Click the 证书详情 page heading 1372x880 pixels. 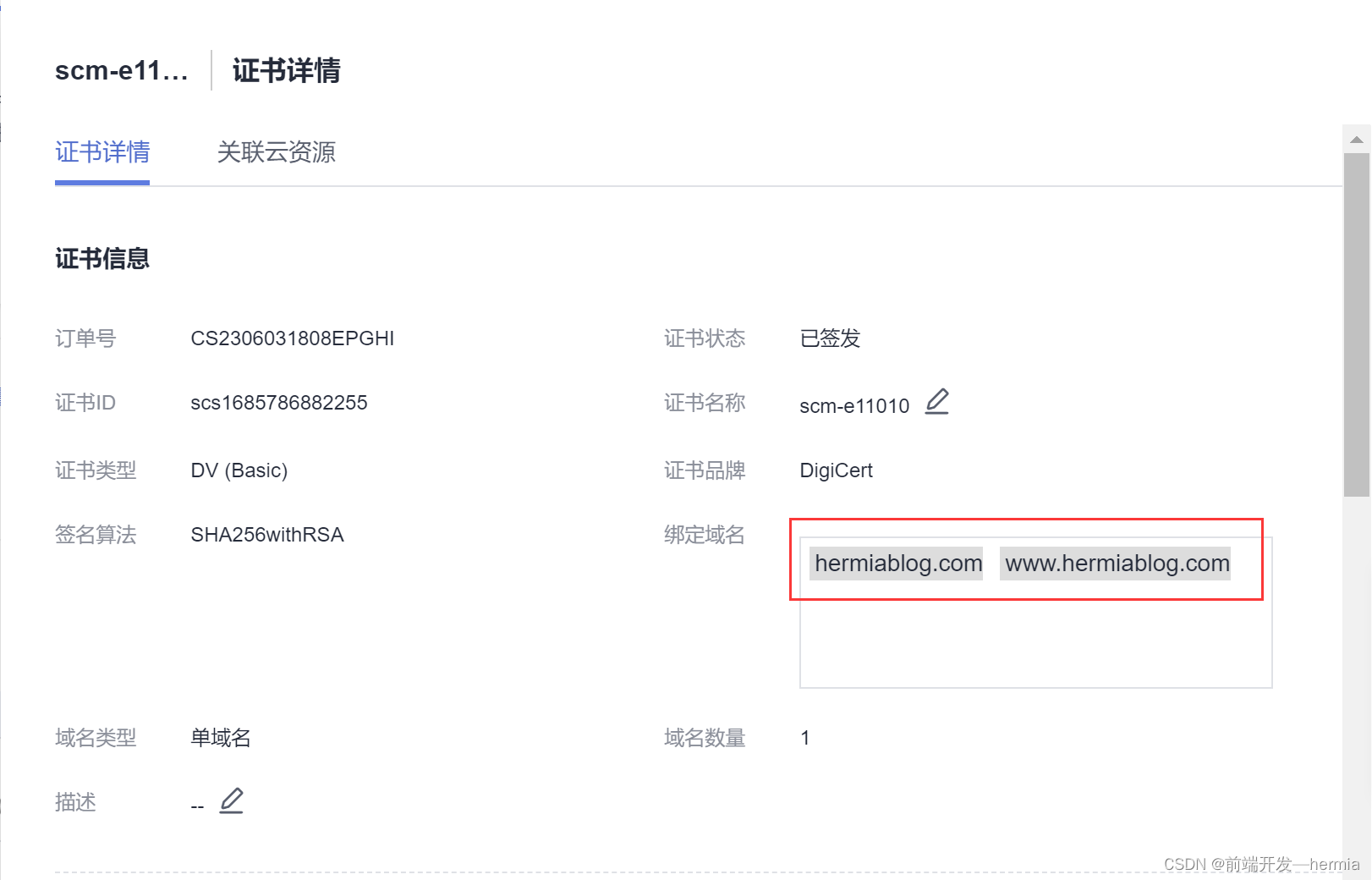(x=286, y=71)
